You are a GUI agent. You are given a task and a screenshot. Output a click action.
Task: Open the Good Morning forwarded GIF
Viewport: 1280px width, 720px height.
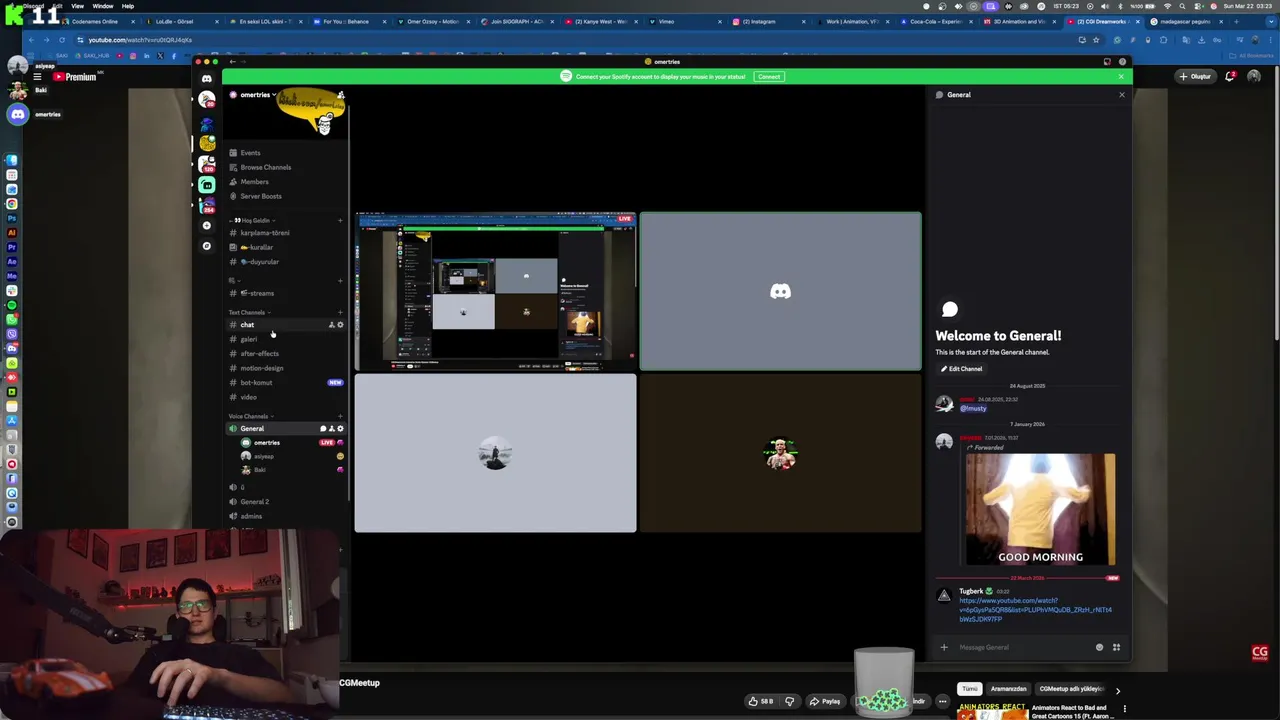[1040, 509]
